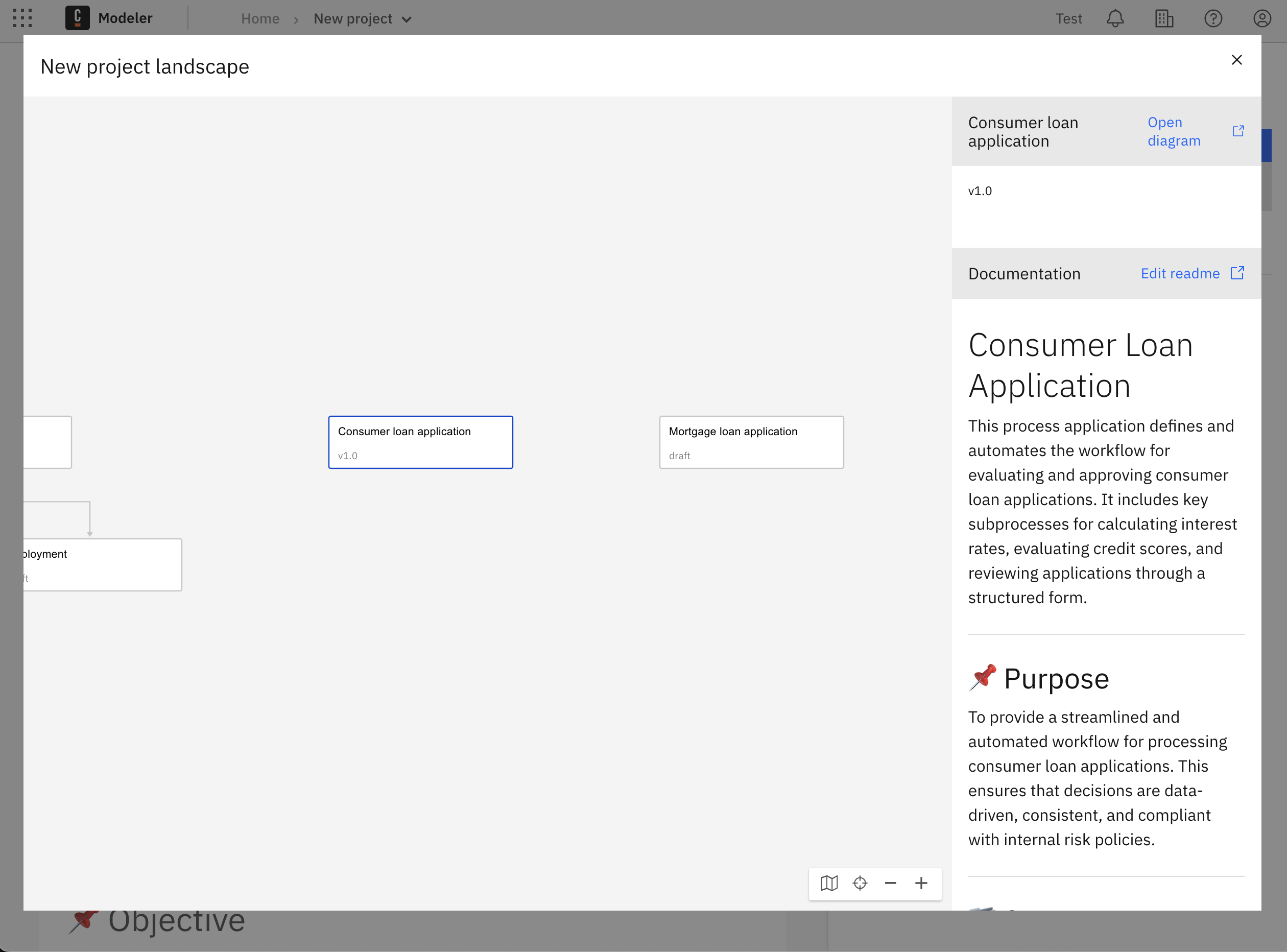Screen dimensions: 1287x952
Task: Open the notifications bell icon
Action: [1115, 18]
